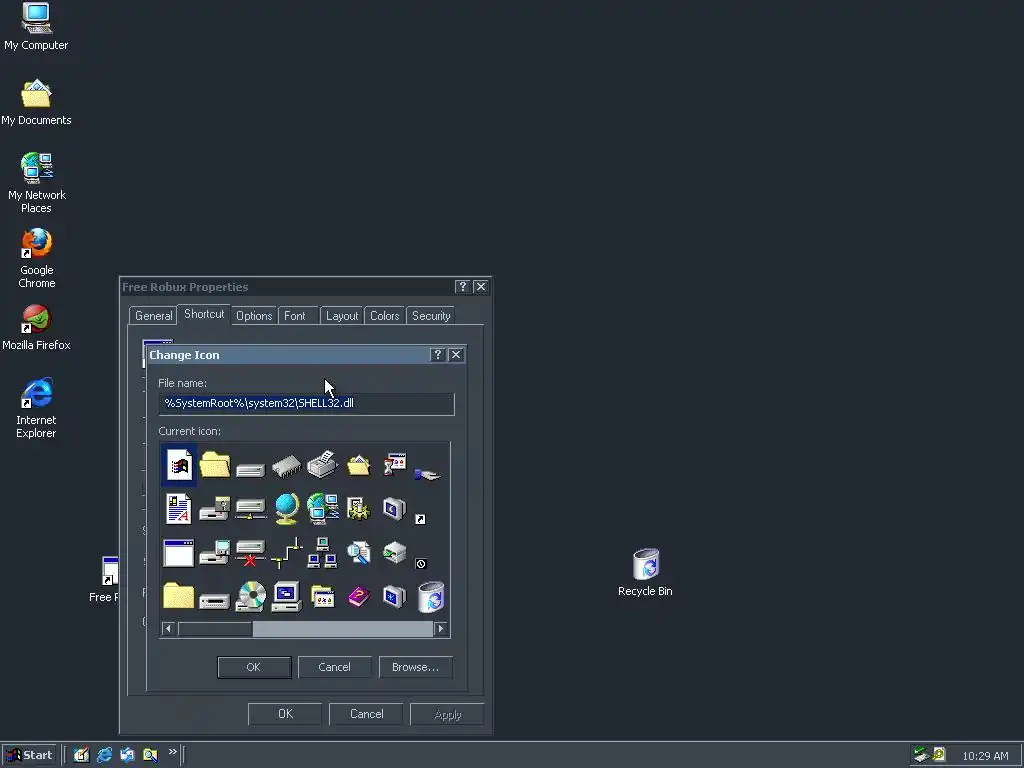Viewport: 1024px width, 768px height.
Task: Select the network cable connector icon
Action: point(287,553)
